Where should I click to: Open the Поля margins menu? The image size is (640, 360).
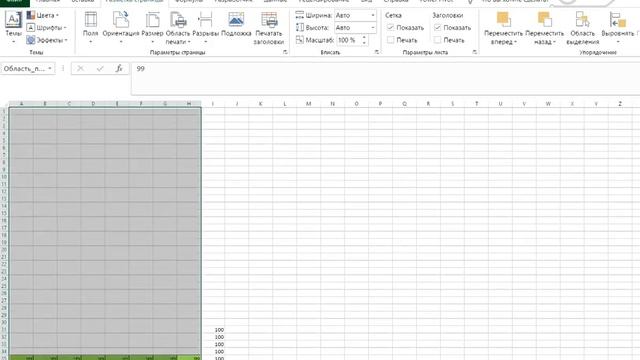[x=90, y=28]
